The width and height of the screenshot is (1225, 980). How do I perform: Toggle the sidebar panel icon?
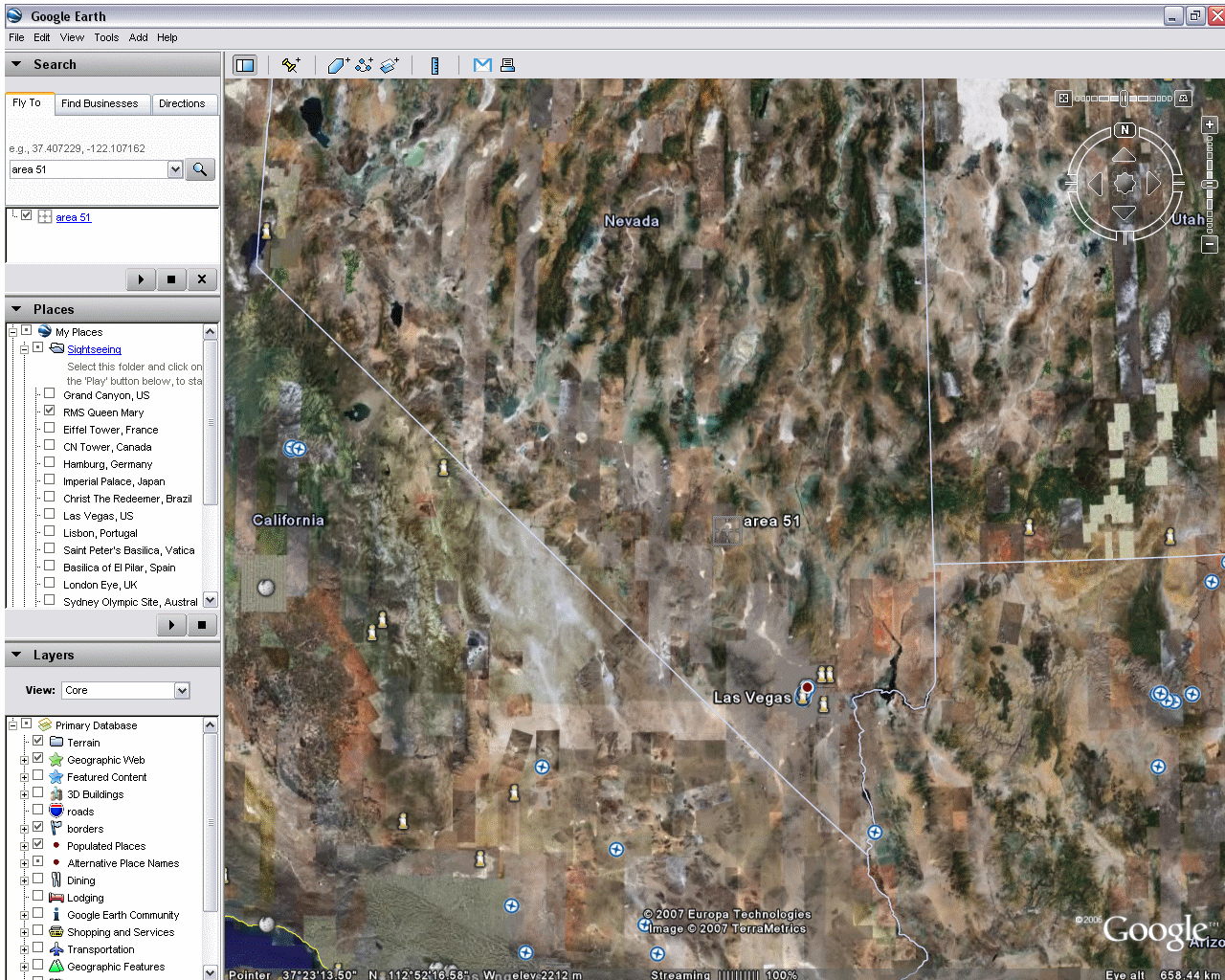[245, 65]
